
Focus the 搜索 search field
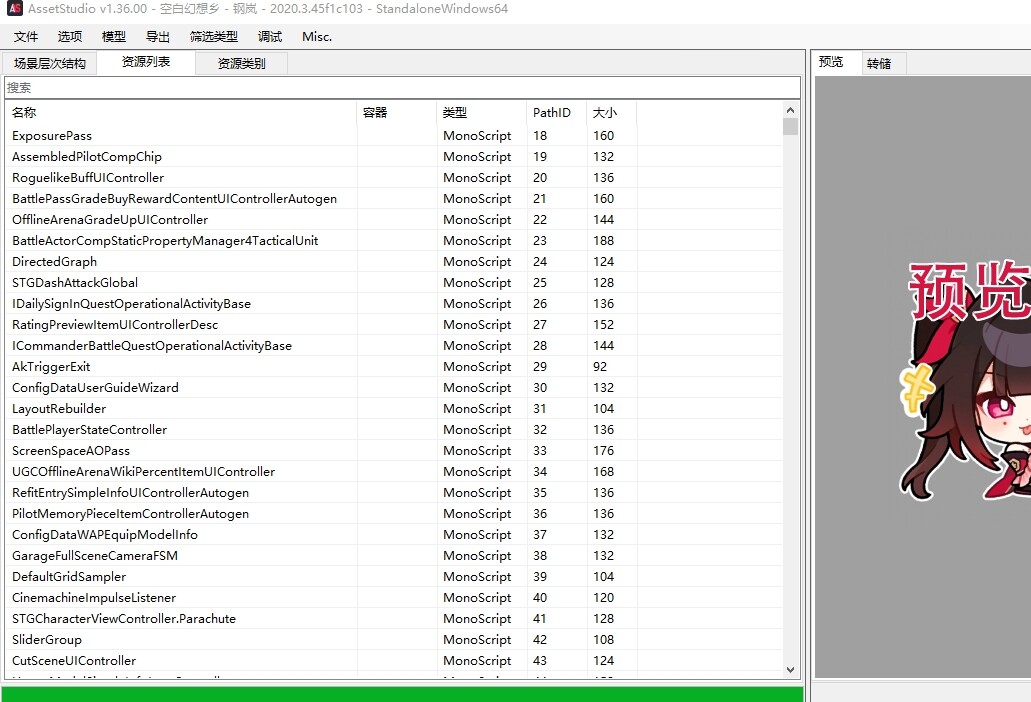point(402,87)
